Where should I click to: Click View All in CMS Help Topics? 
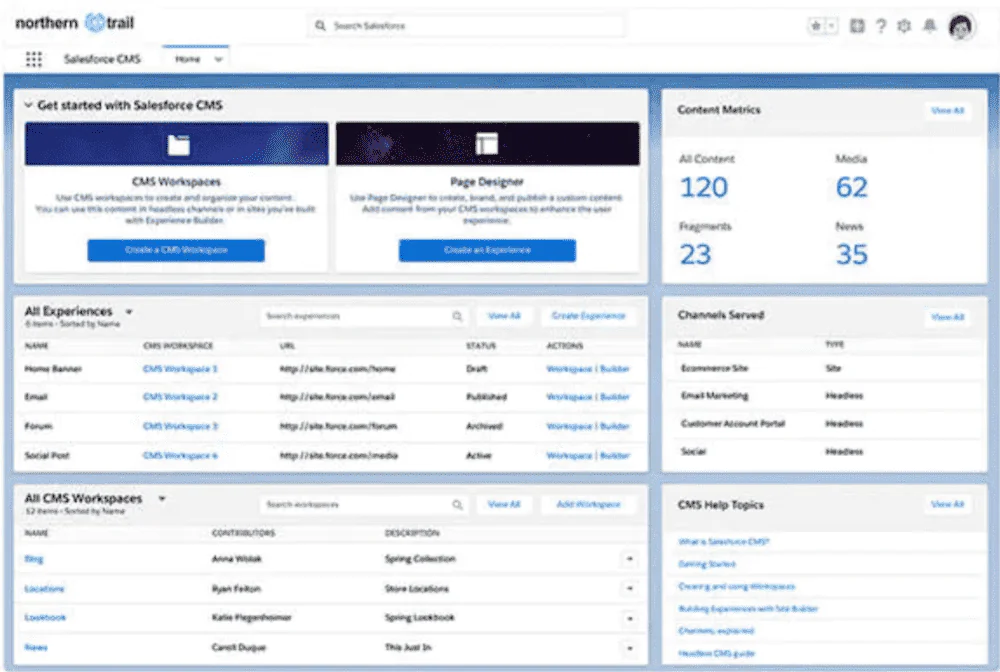coord(947,504)
